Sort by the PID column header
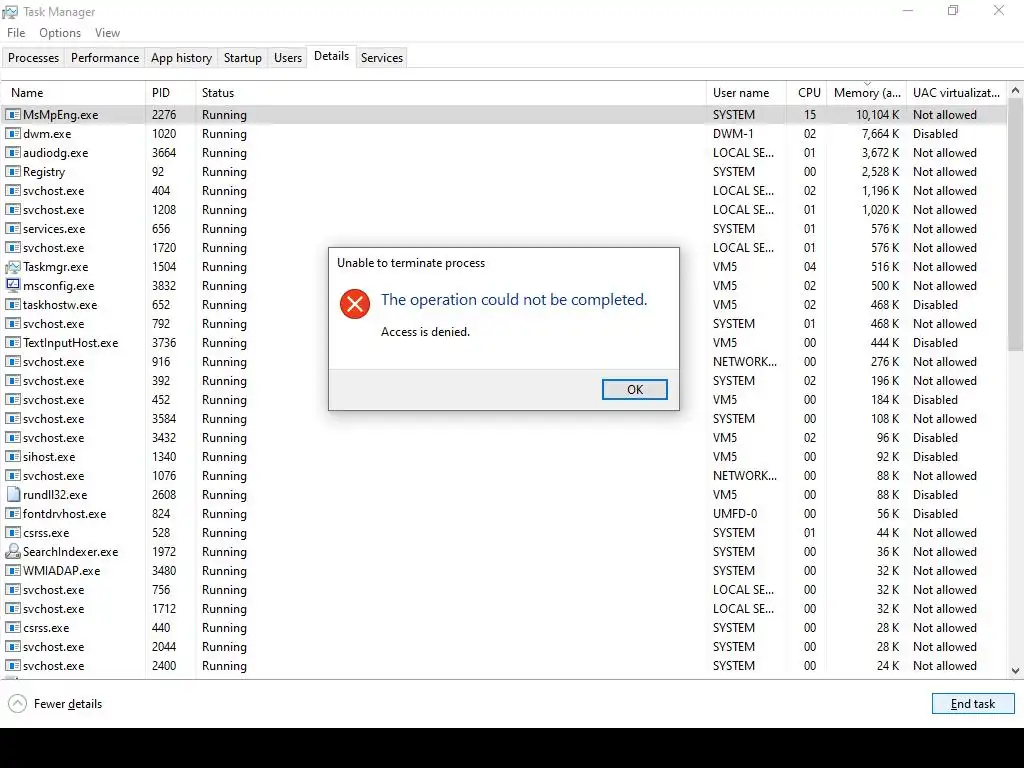The image size is (1024, 768). 170,93
